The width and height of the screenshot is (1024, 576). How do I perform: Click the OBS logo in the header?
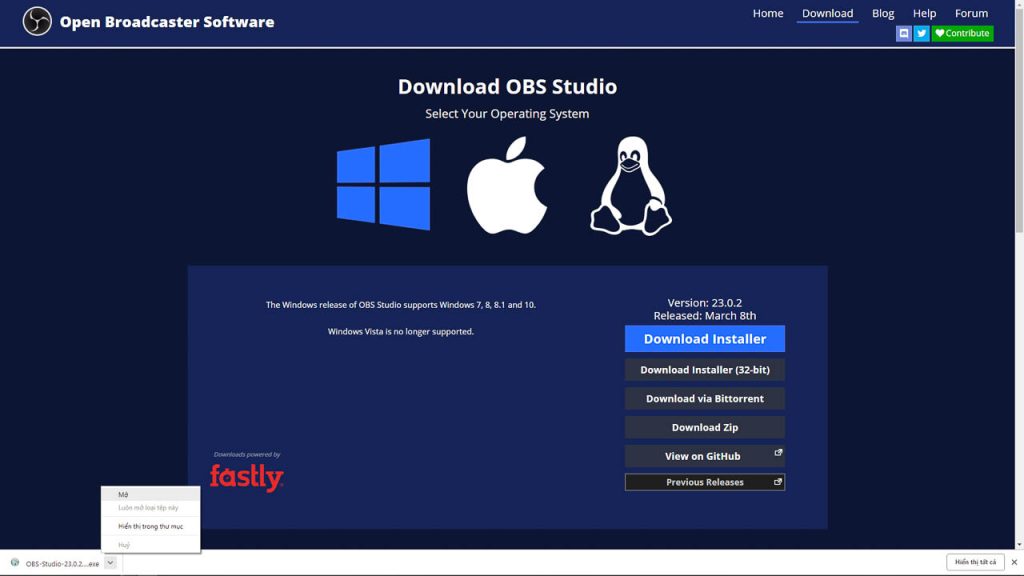pyautogui.click(x=37, y=22)
